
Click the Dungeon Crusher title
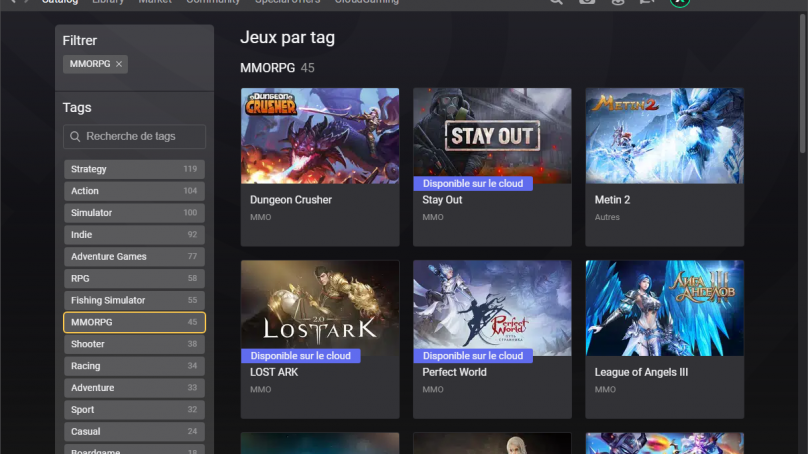(291, 200)
